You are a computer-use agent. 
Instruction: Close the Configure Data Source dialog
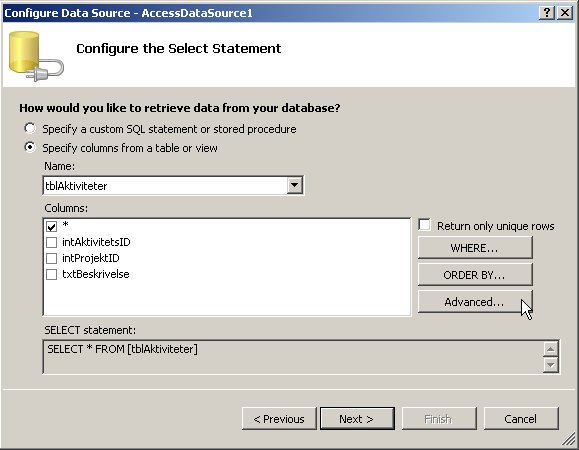565,13
